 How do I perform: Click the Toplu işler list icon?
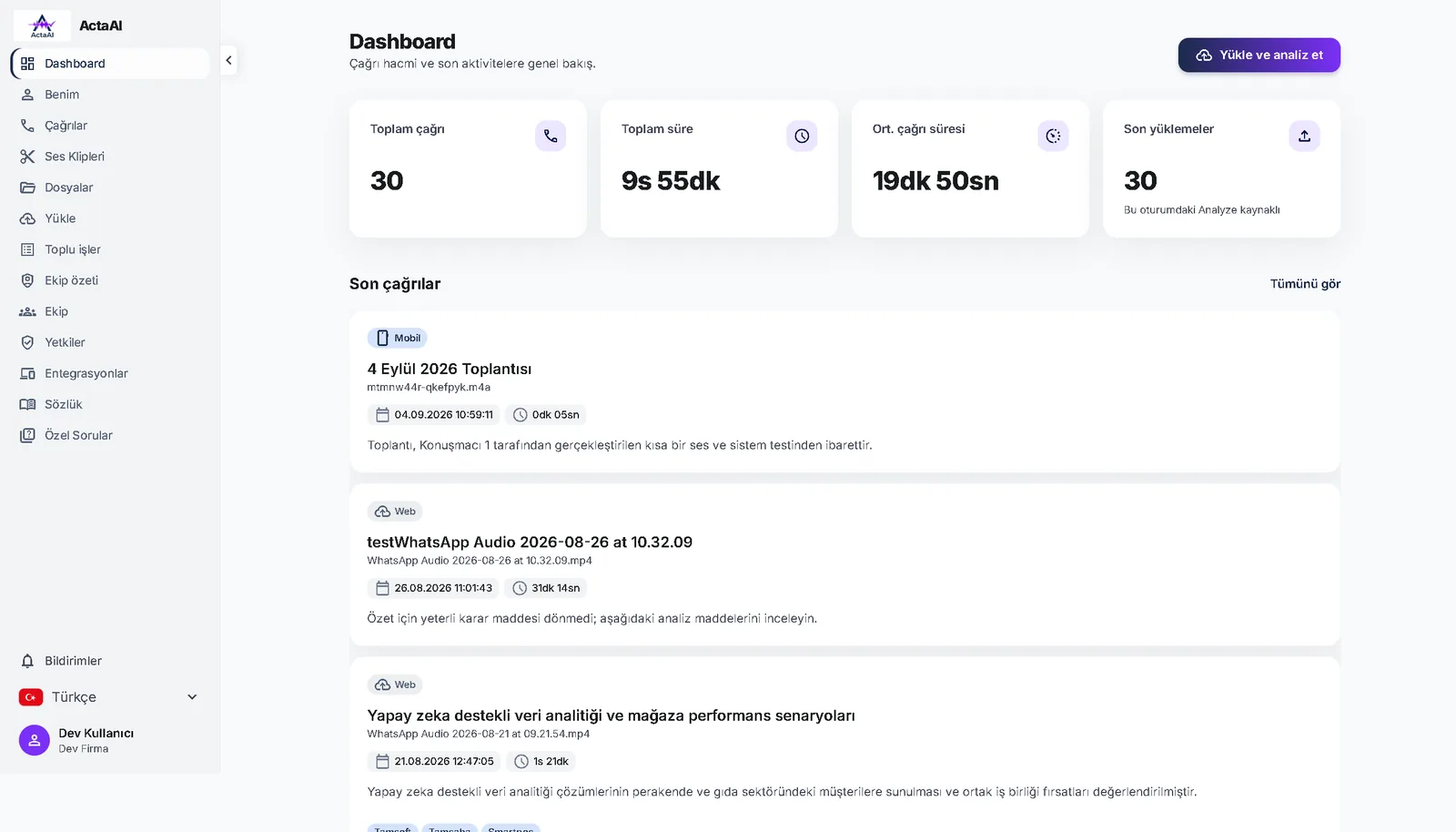point(27,249)
